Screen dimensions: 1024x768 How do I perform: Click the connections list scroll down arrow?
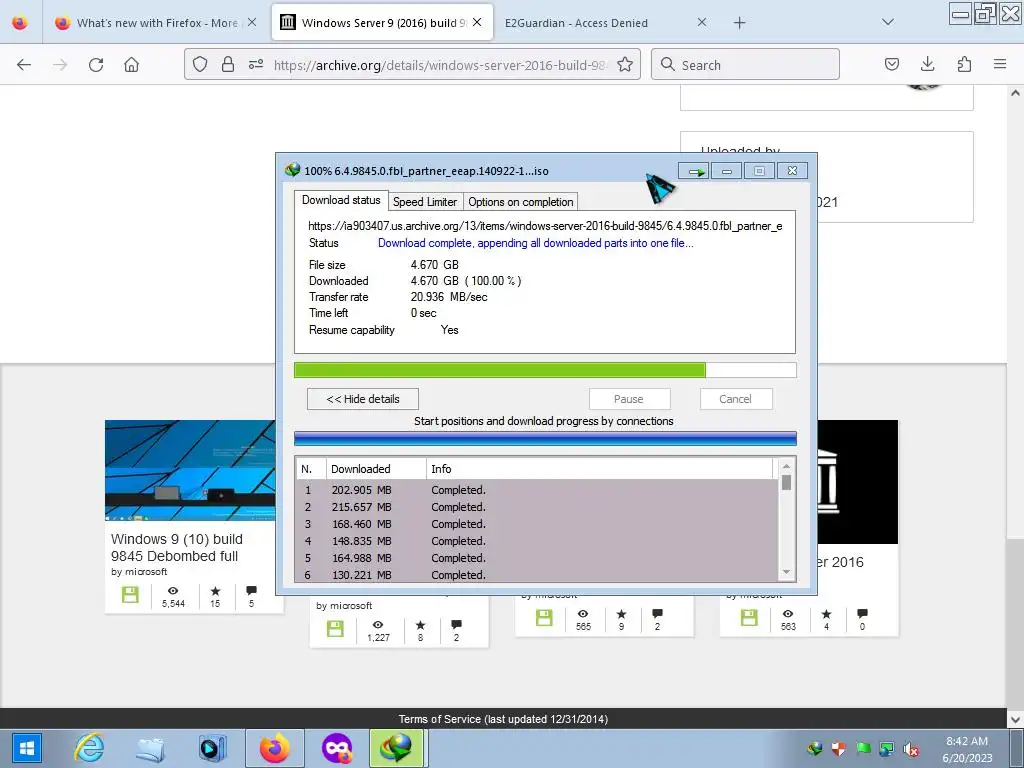(x=786, y=573)
